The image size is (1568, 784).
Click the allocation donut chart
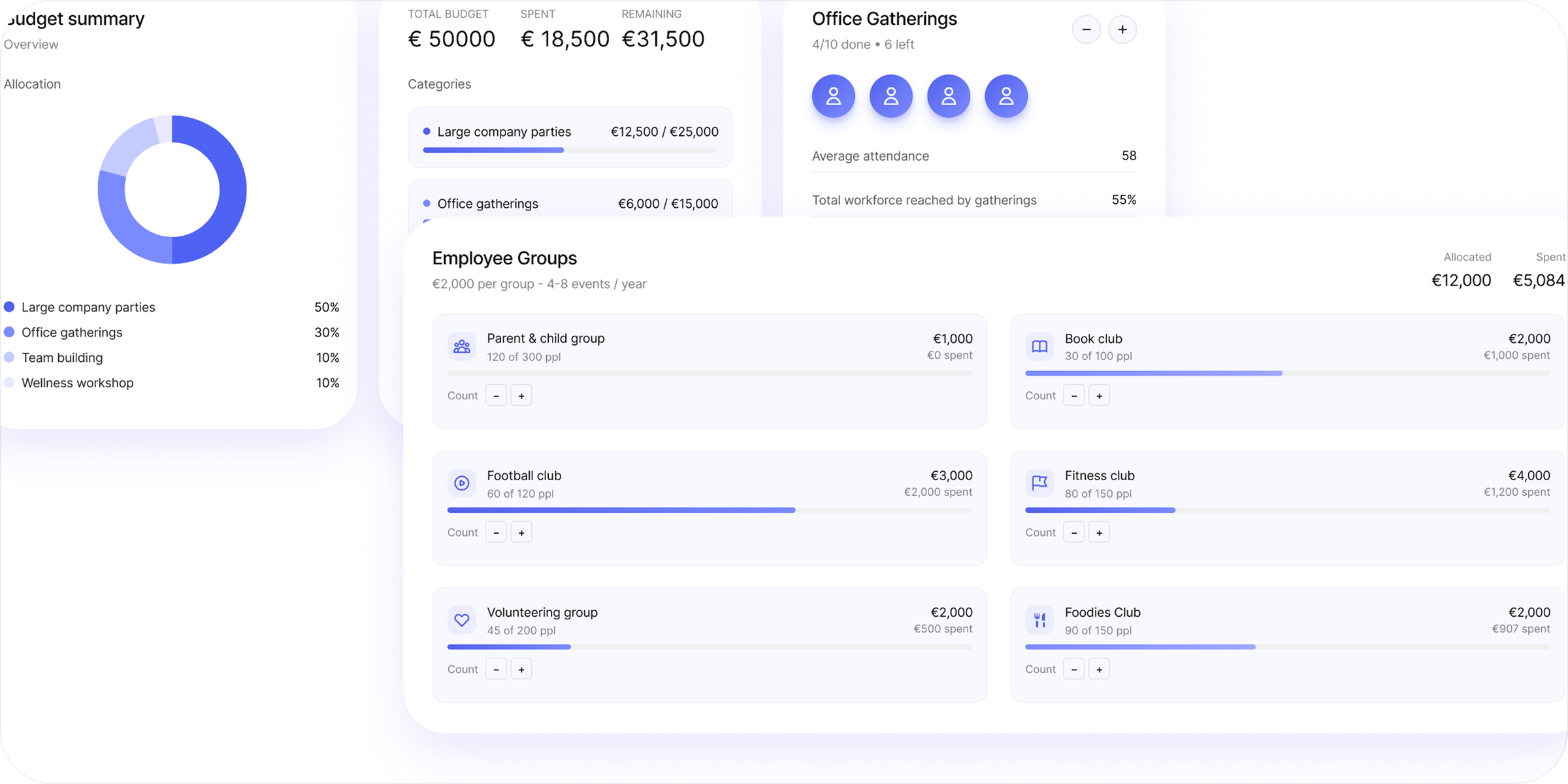(172, 189)
